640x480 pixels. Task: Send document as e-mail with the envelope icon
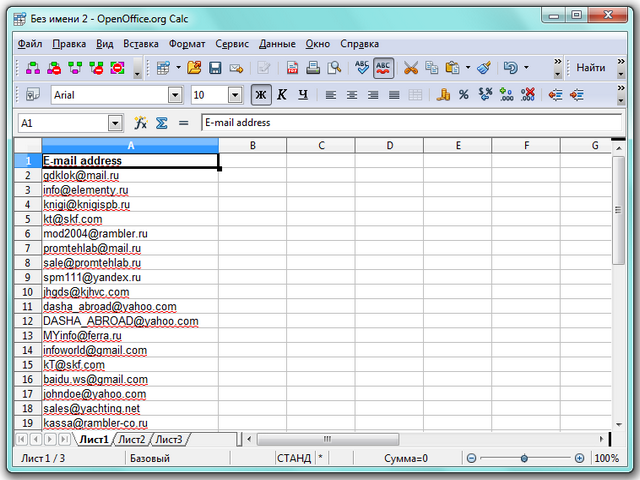coord(236,68)
